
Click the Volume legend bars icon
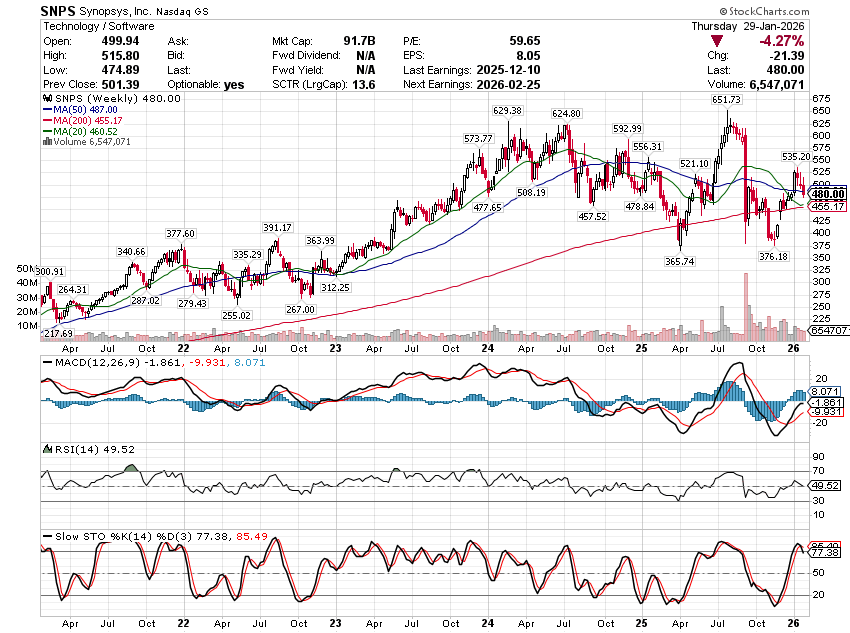[x=46, y=142]
